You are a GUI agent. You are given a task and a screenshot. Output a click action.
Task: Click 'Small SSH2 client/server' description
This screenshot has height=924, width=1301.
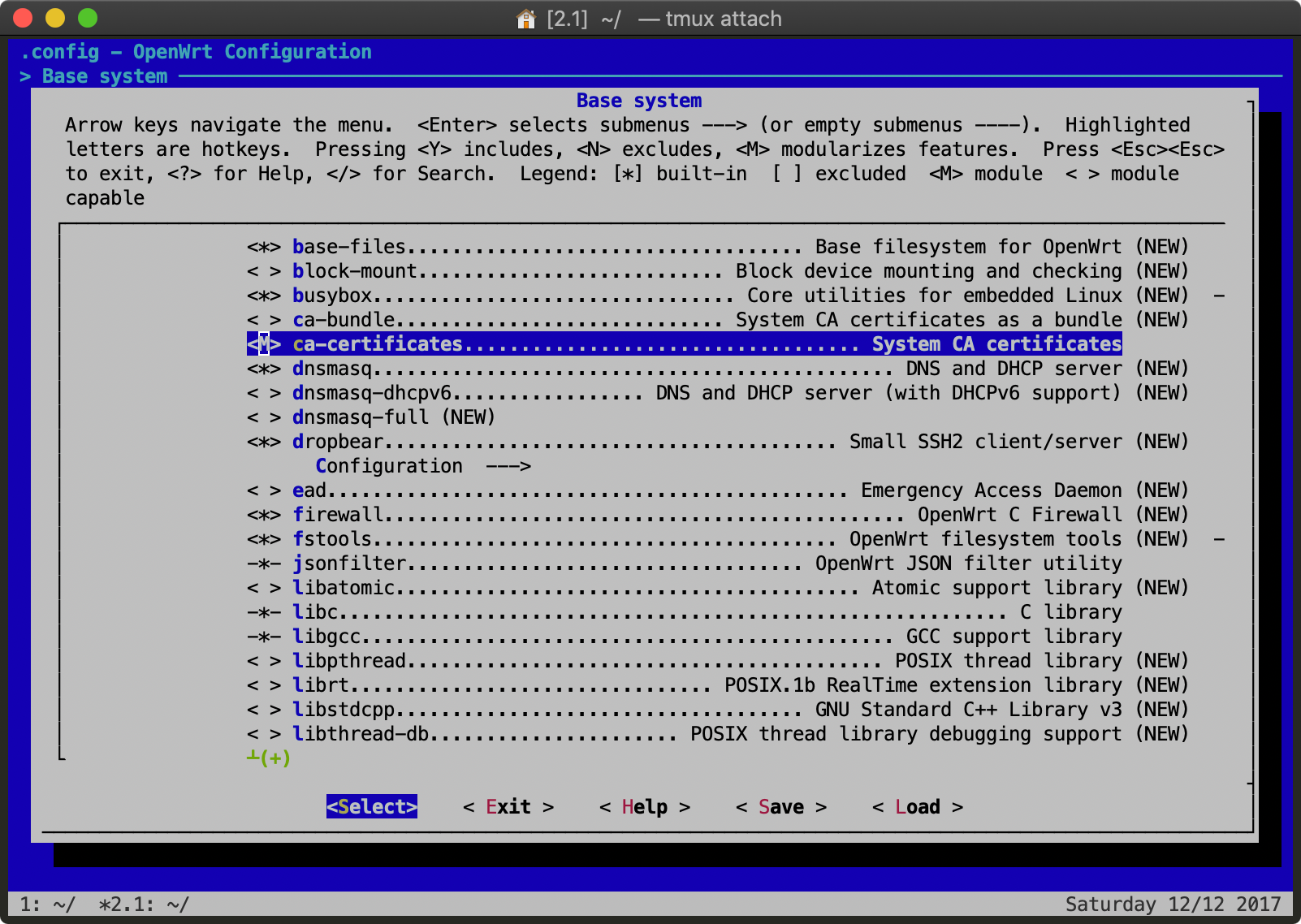986,442
